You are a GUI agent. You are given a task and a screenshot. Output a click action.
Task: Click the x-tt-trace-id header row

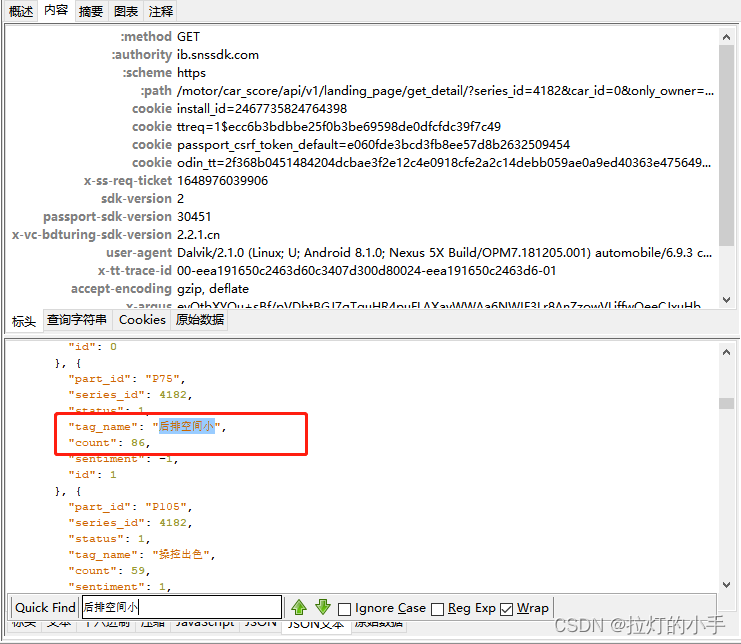(x=362, y=270)
